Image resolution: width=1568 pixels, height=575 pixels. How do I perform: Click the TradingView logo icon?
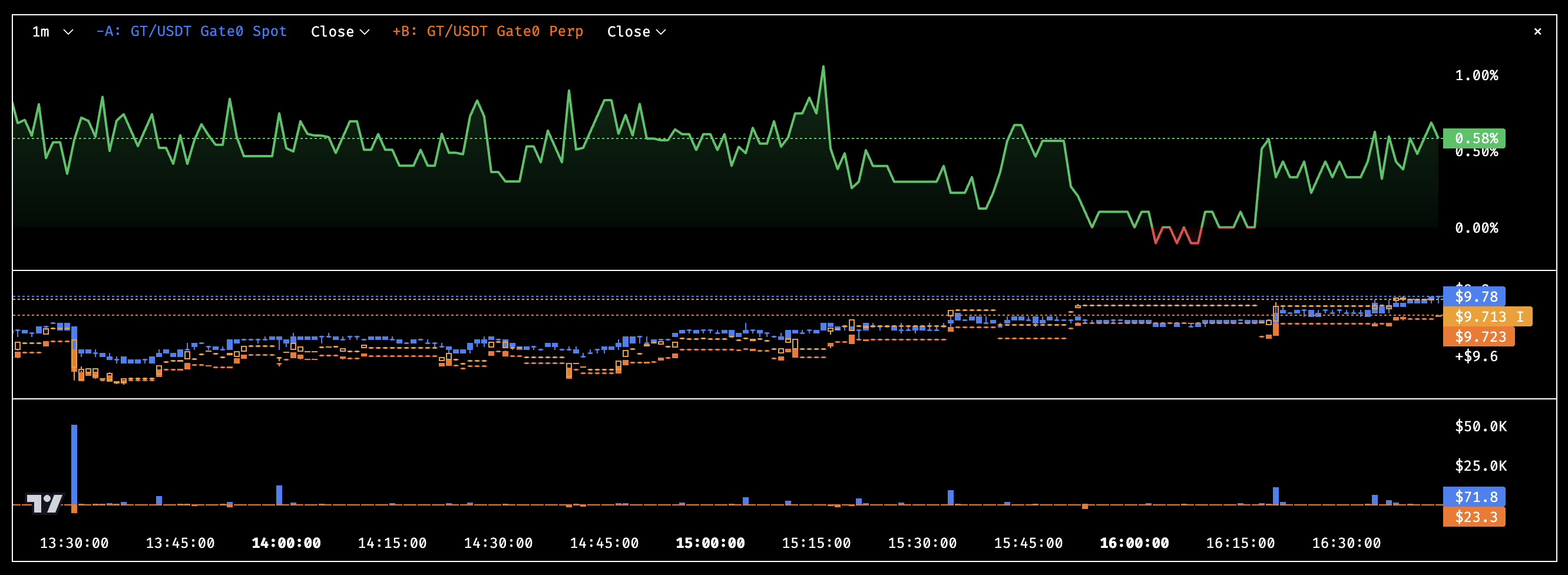tap(45, 503)
